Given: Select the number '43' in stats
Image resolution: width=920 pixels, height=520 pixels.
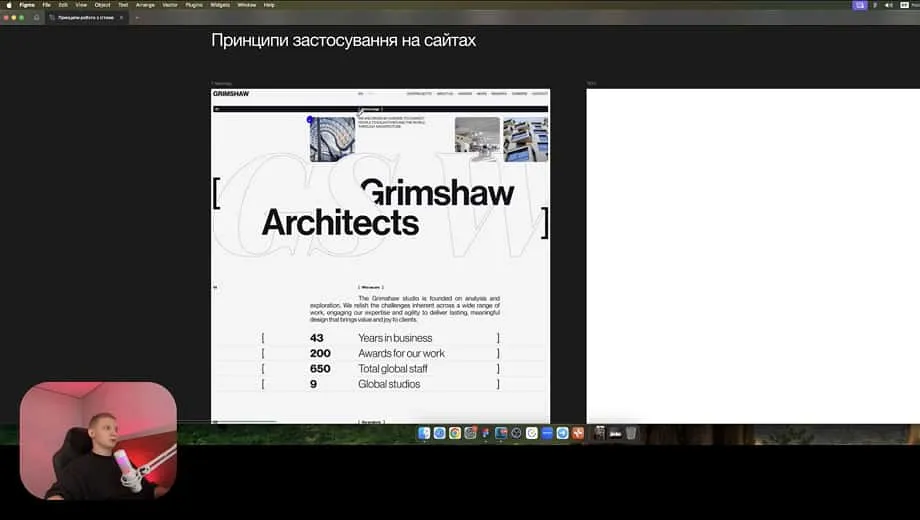Looking at the screenshot, I should point(317,338).
